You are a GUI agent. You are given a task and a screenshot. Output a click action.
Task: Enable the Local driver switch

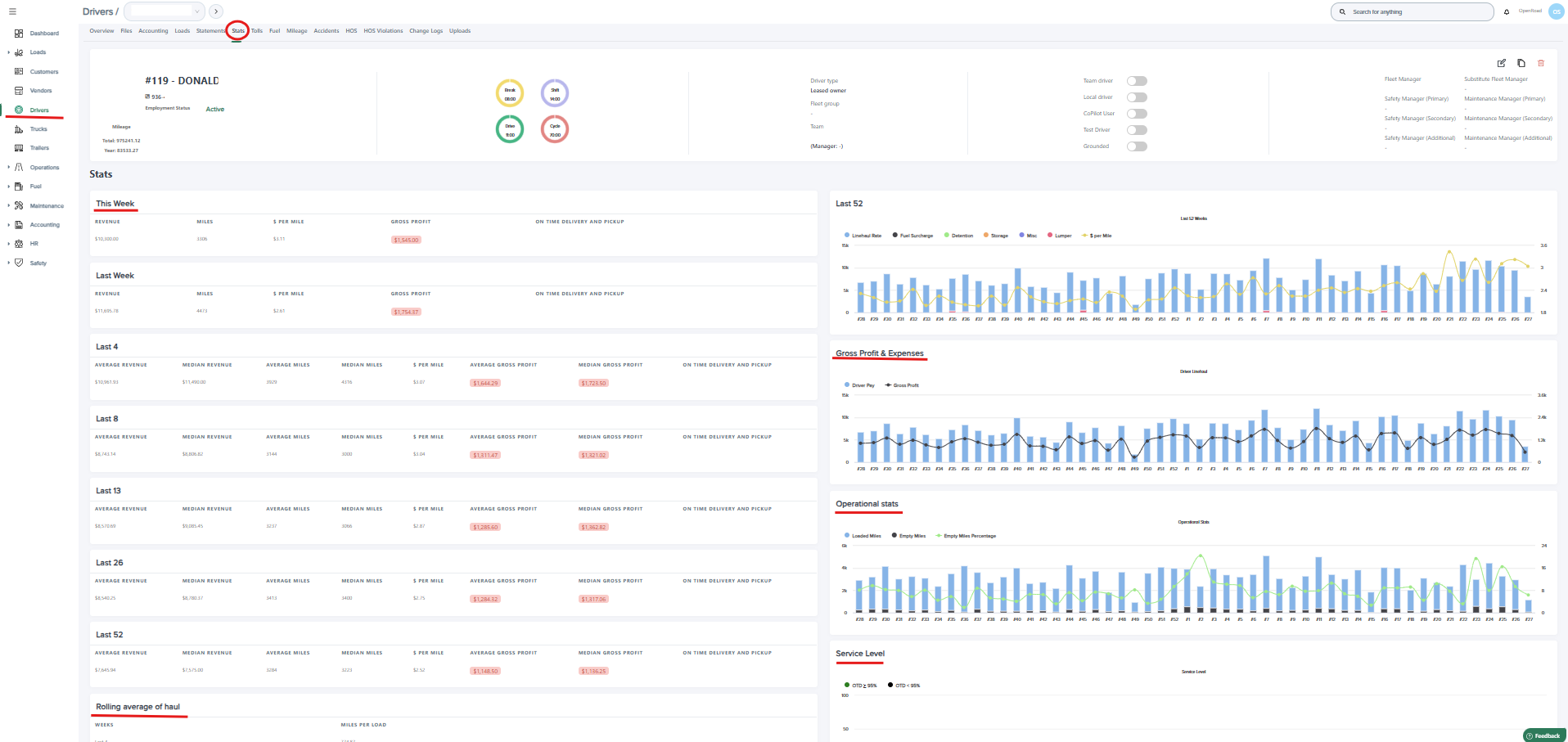[1137, 97]
